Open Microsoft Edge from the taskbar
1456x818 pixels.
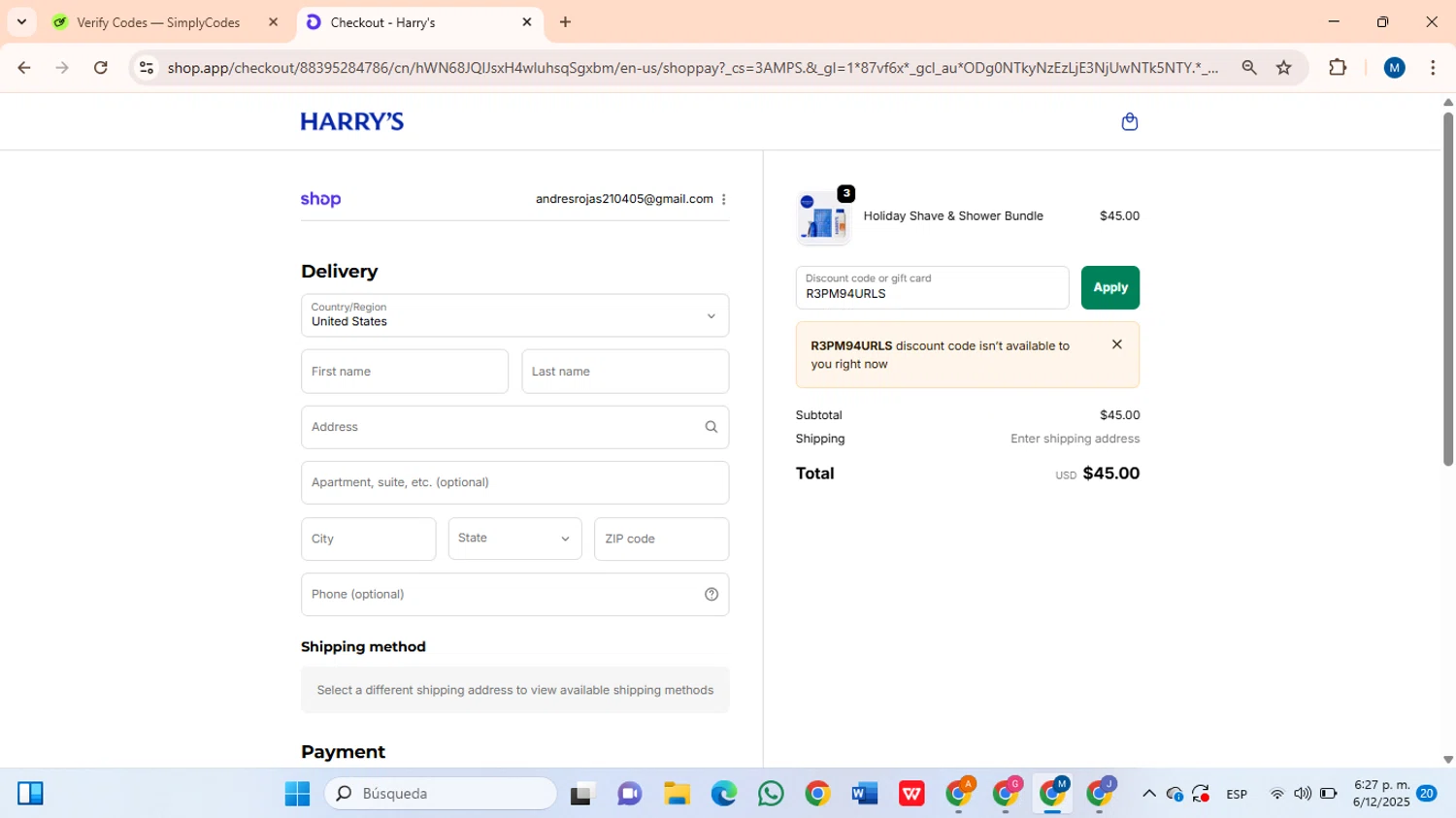(723, 794)
